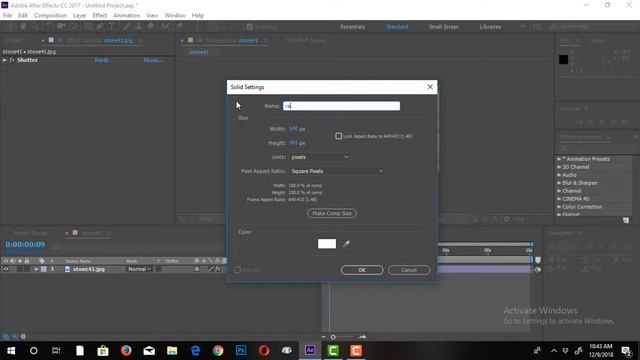Image resolution: width=640 pixels, height=360 pixels.
Task: Select the Brush tool in toolbar
Action: (x=127, y=27)
